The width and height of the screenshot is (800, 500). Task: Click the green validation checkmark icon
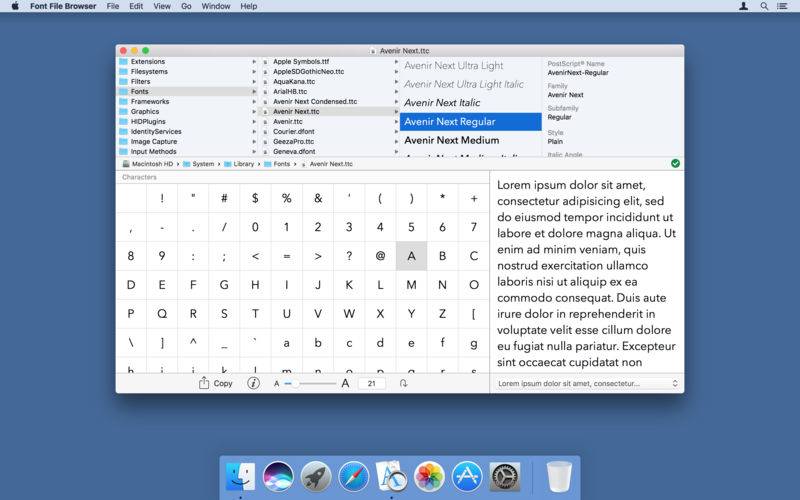(676, 163)
